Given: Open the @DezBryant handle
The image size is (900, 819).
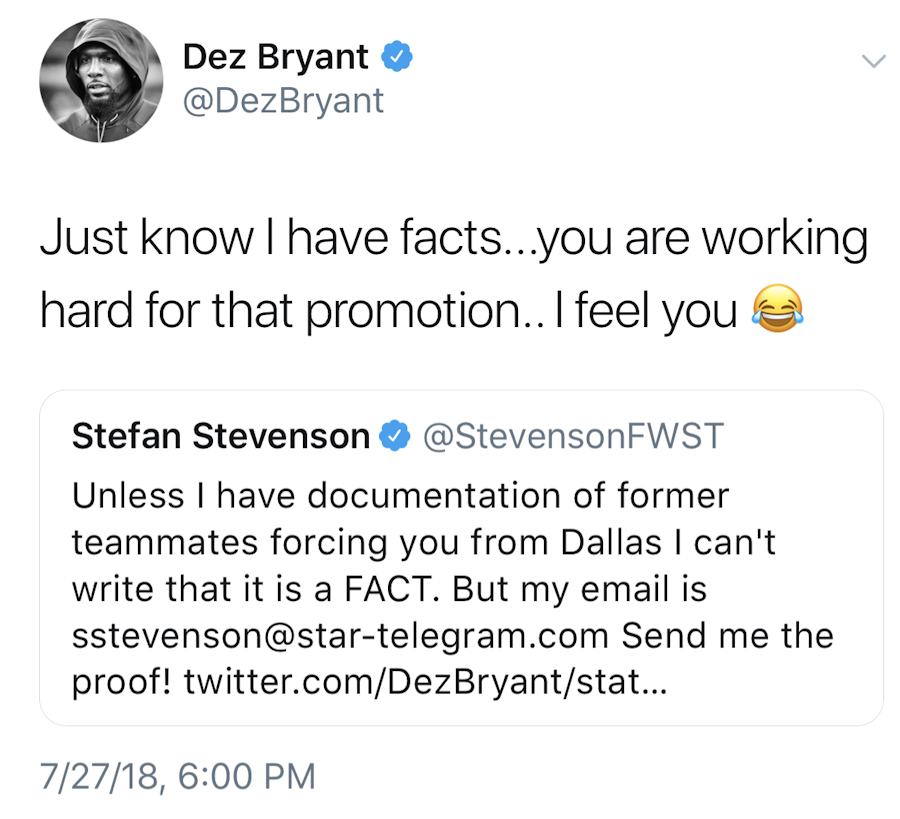Looking at the screenshot, I should [283, 100].
